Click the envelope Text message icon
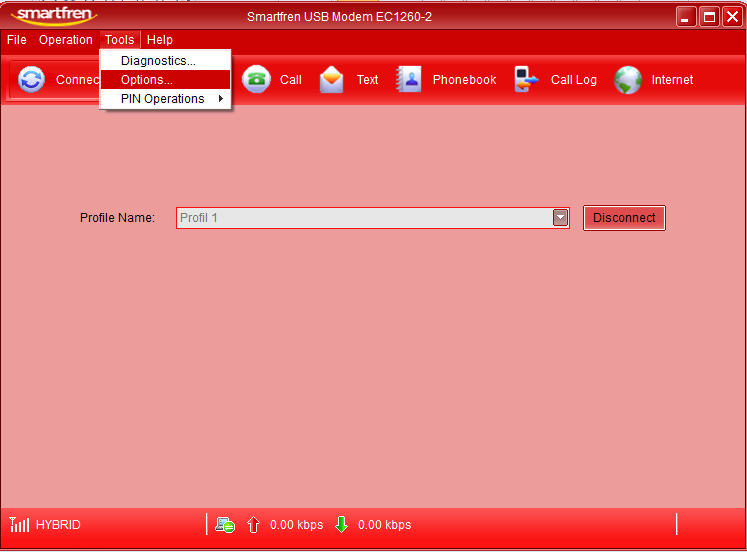 click(x=332, y=80)
